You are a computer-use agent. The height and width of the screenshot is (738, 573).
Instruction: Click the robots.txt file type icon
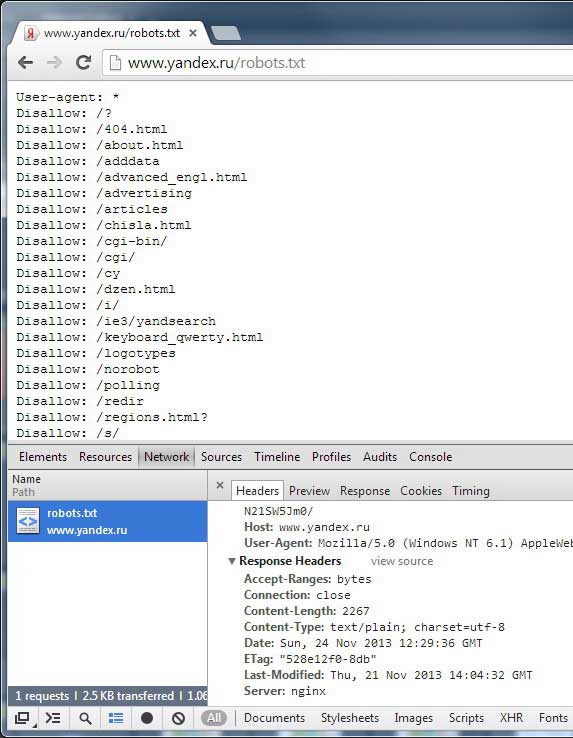point(28,521)
